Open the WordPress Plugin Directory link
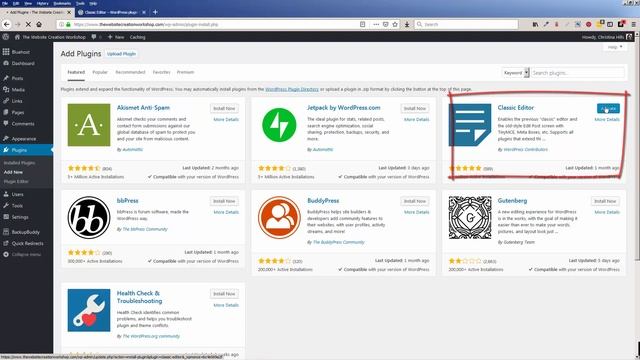The height and width of the screenshot is (360, 640). 292,89
